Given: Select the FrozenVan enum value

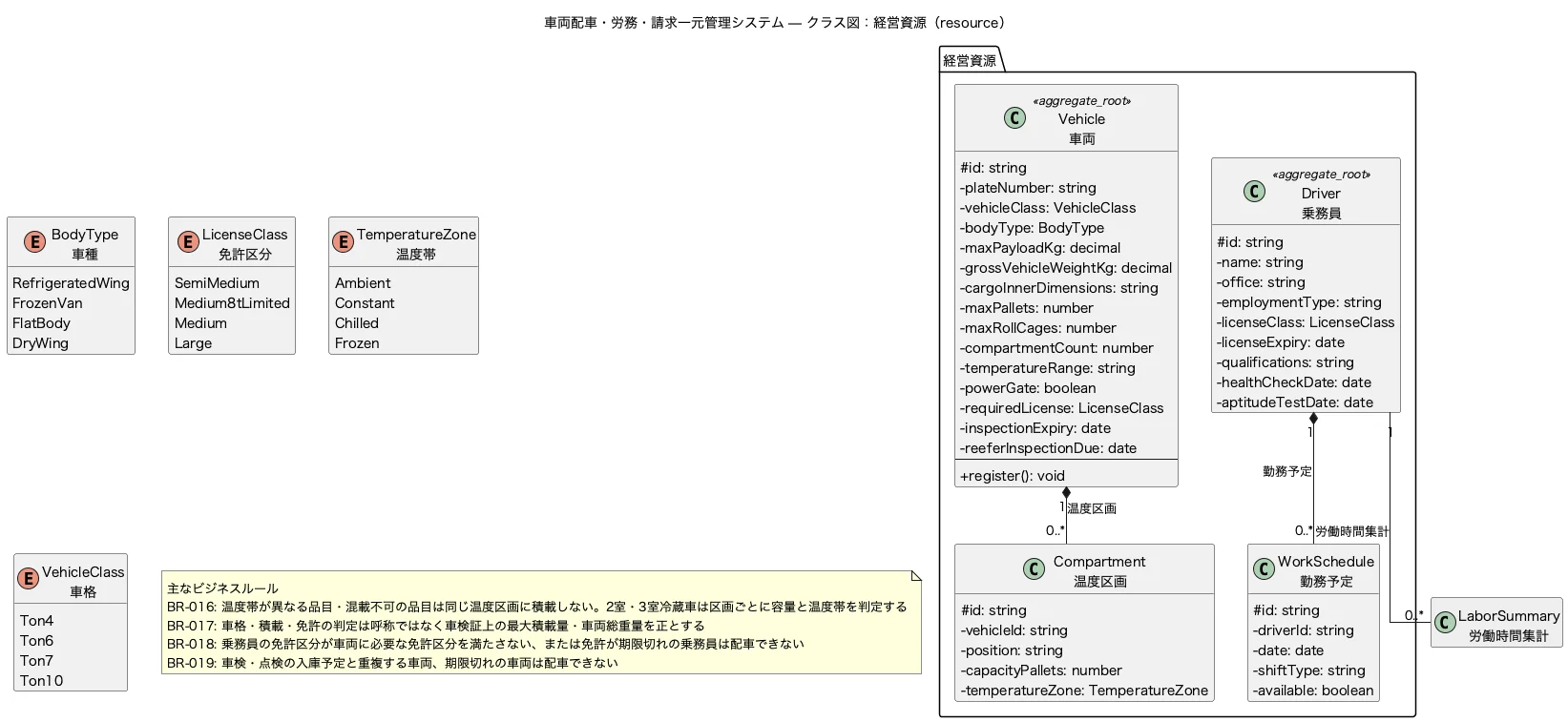Looking at the screenshot, I should 48,303.
